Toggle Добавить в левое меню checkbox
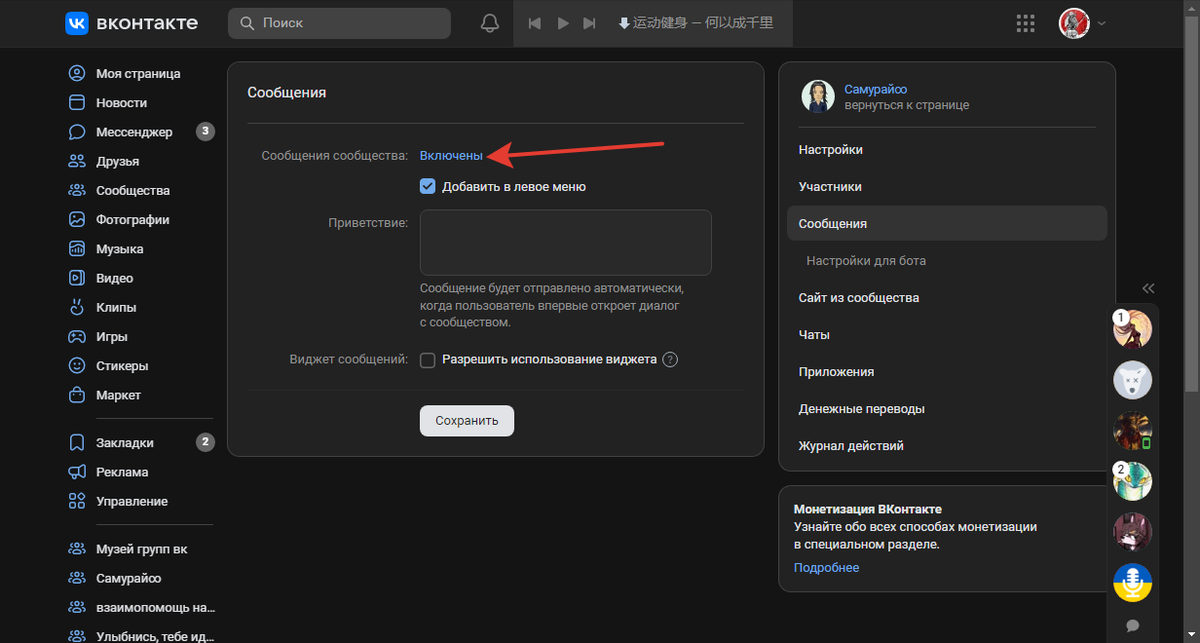The image size is (1200, 643). 428,186
